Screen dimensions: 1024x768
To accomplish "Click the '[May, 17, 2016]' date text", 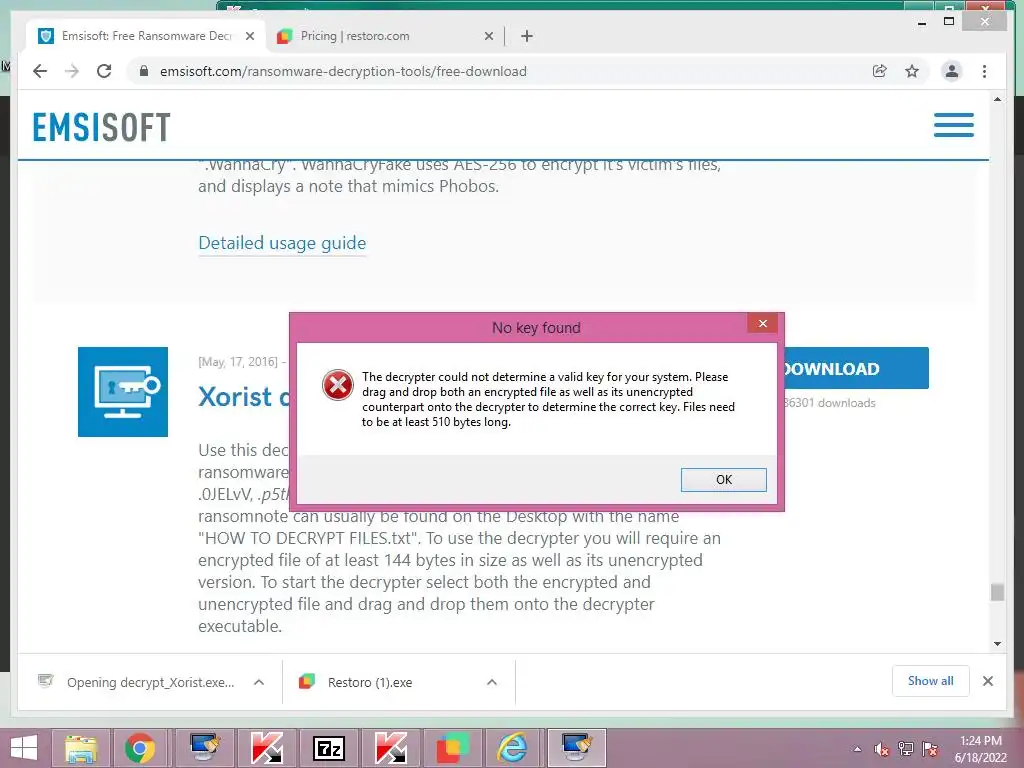I will pyautogui.click(x=238, y=362).
